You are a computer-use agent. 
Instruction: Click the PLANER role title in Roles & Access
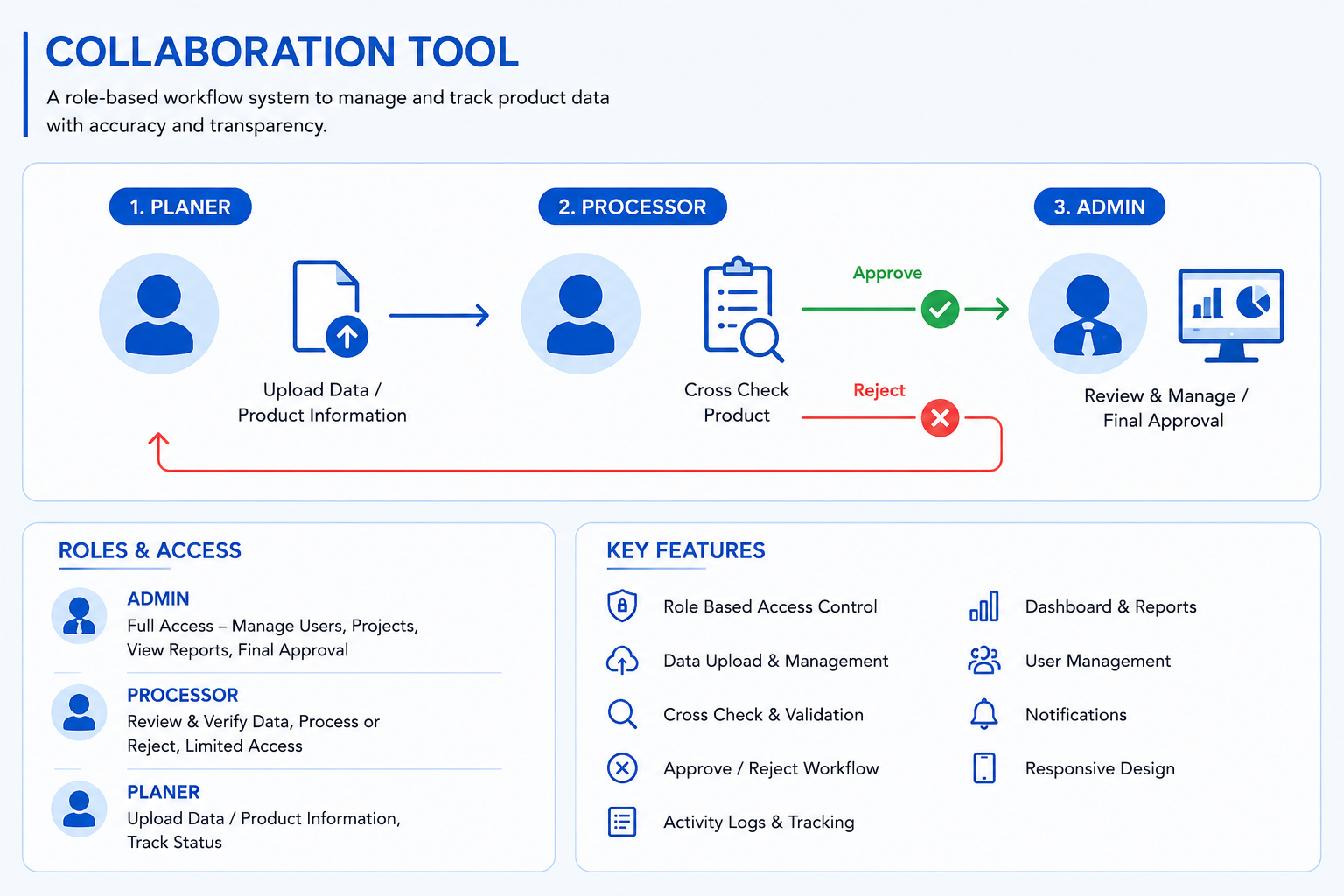coord(164,792)
